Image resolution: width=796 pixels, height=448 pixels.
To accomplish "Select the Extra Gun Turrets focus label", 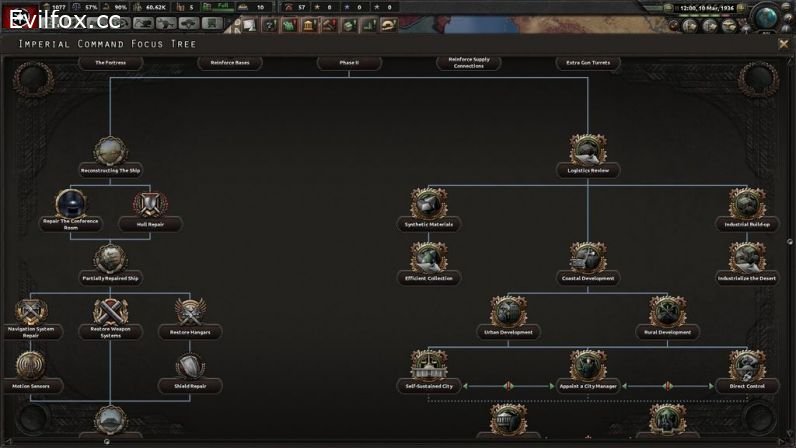I will [x=587, y=63].
